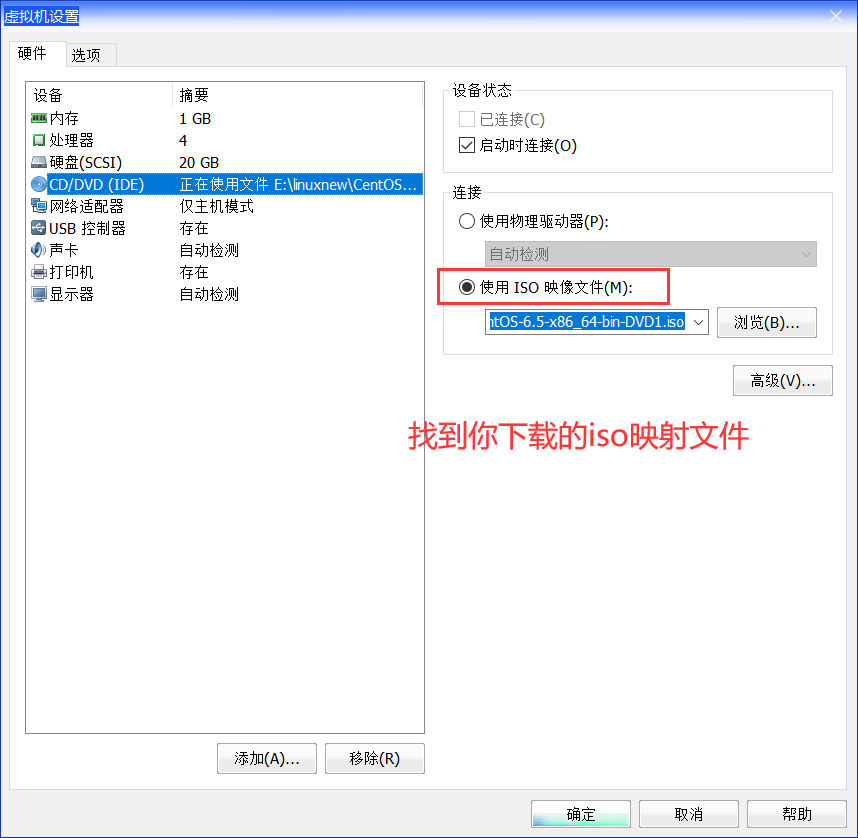Image resolution: width=858 pixels, height=838 pixels.
Task: Click the hard disk SCSI icon
Action: coord(38,163)
